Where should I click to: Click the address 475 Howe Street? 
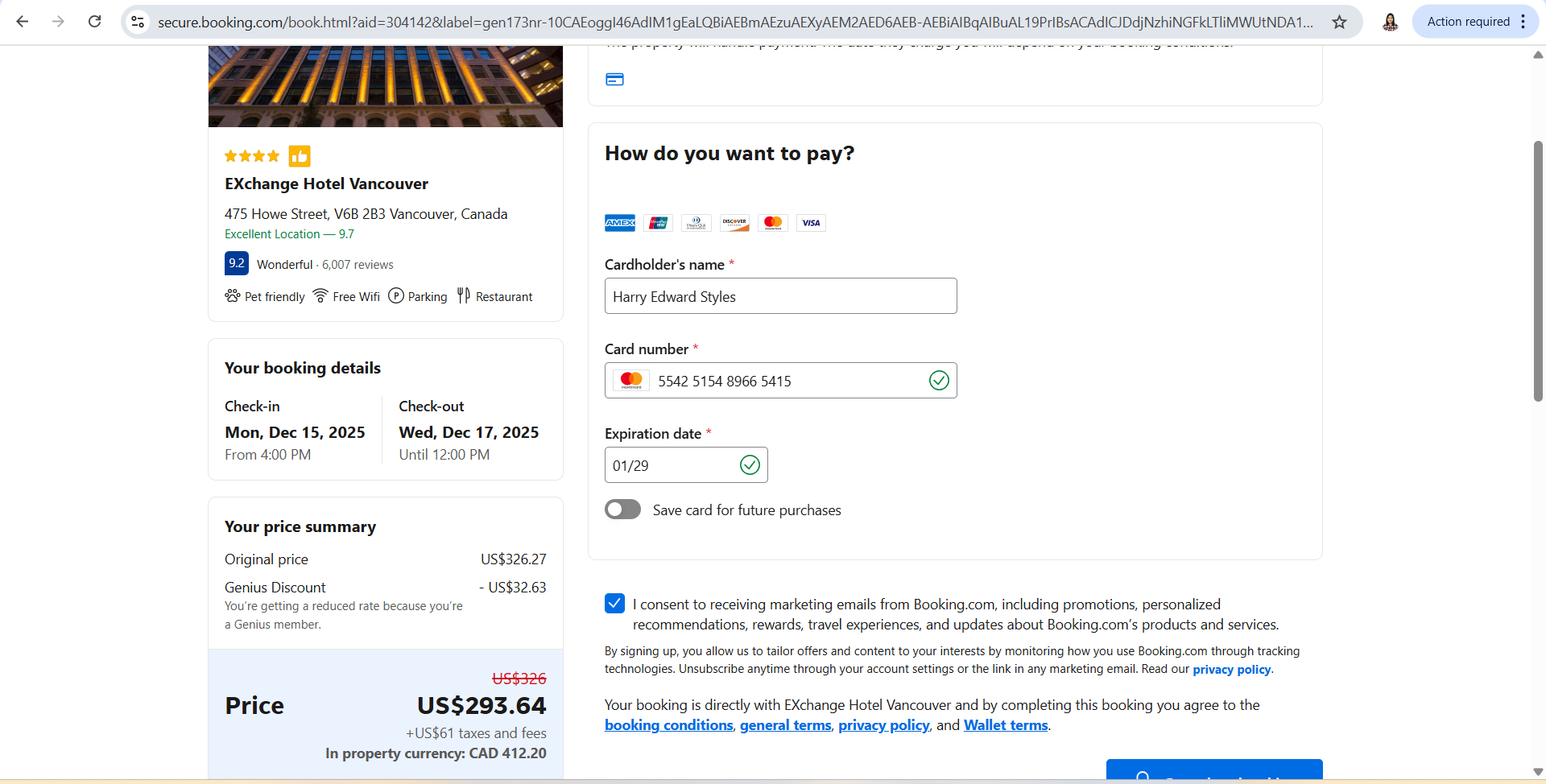tap(366, 214)
